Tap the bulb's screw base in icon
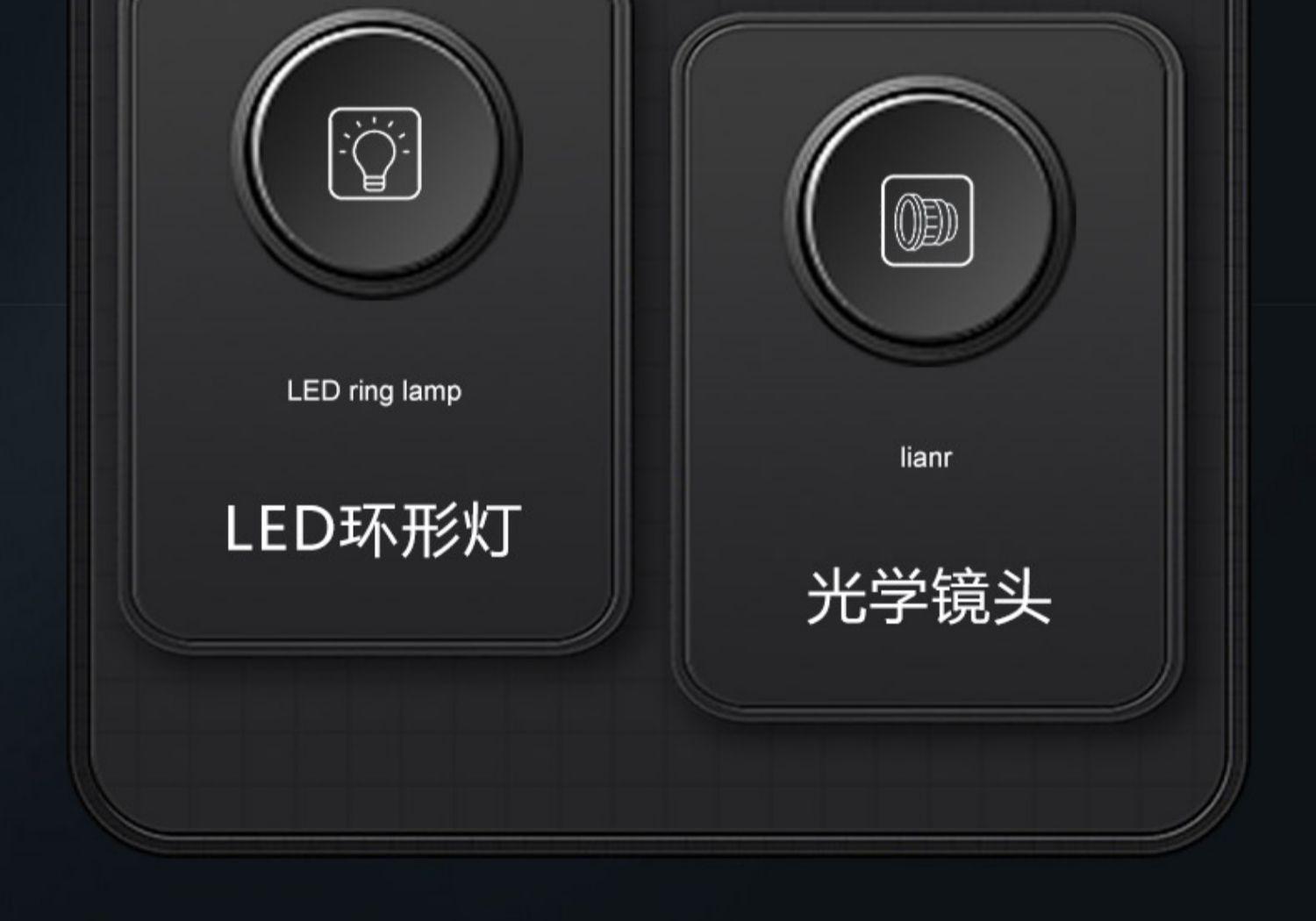The width and height of the screenshot is (1316, 921). 375,182
